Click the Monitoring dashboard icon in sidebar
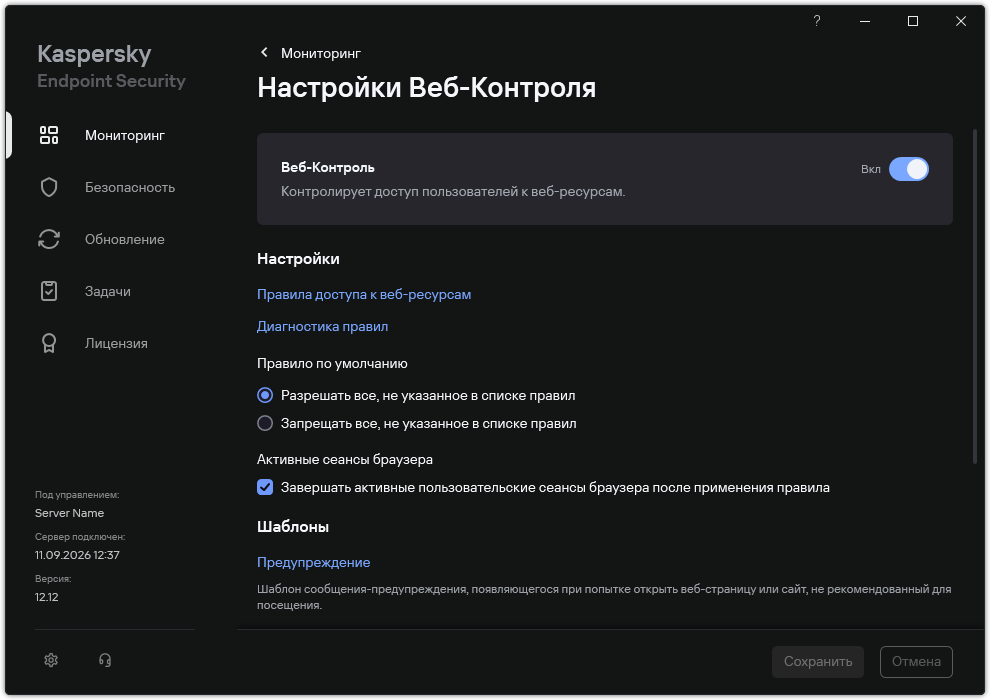Screen dimensions: 990x700 click(x=49, y=135)
